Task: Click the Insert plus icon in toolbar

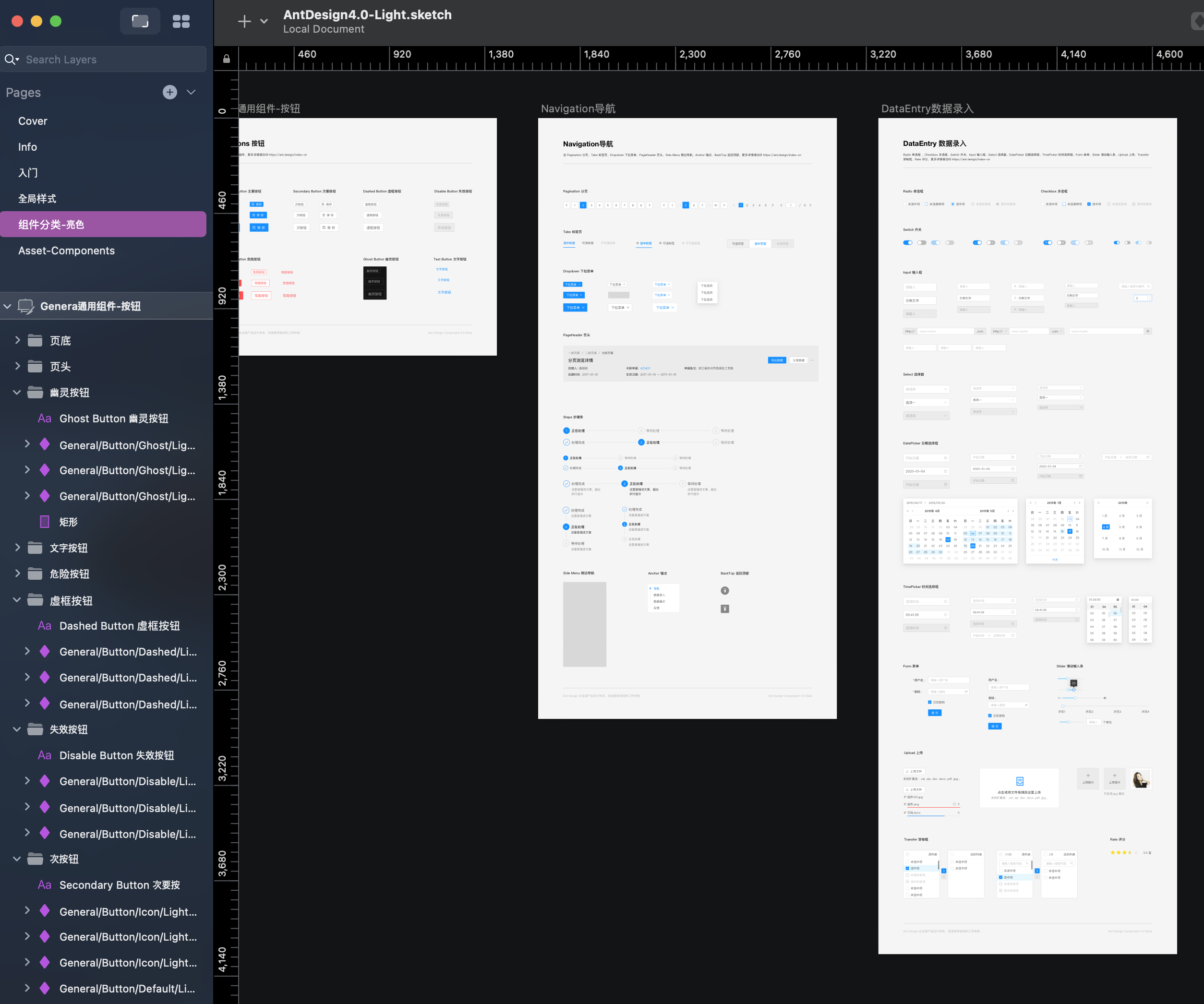Action: 244,21
